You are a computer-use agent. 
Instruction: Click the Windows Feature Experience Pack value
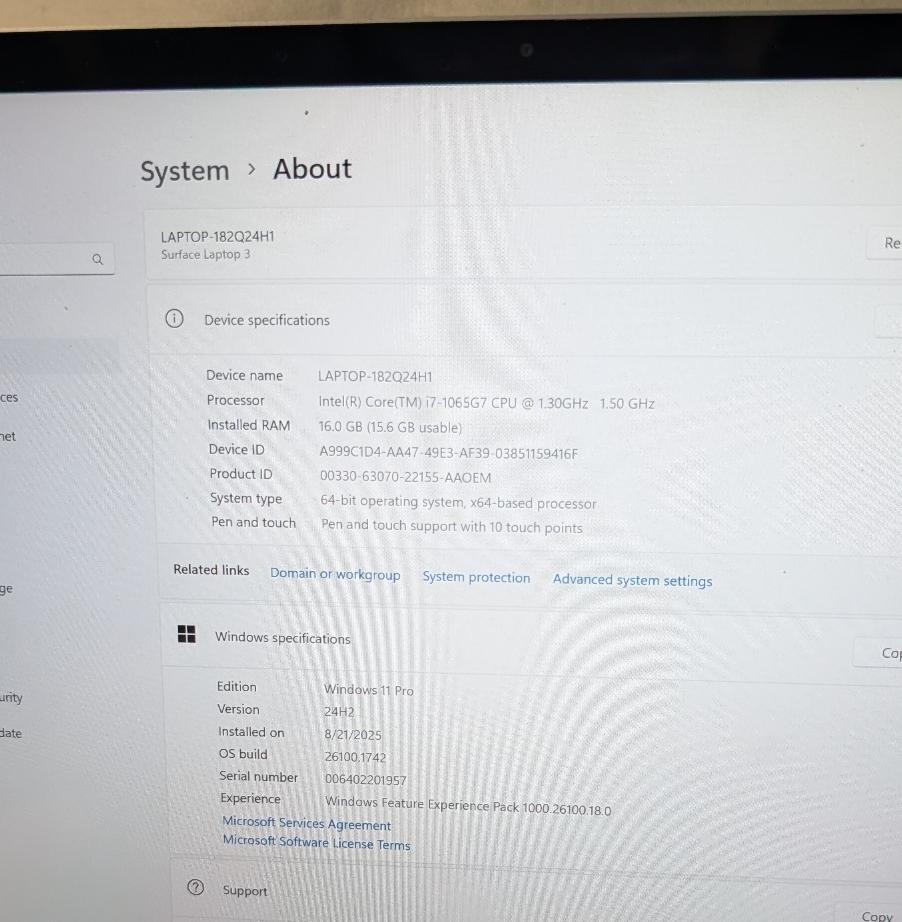click(468, 806)
